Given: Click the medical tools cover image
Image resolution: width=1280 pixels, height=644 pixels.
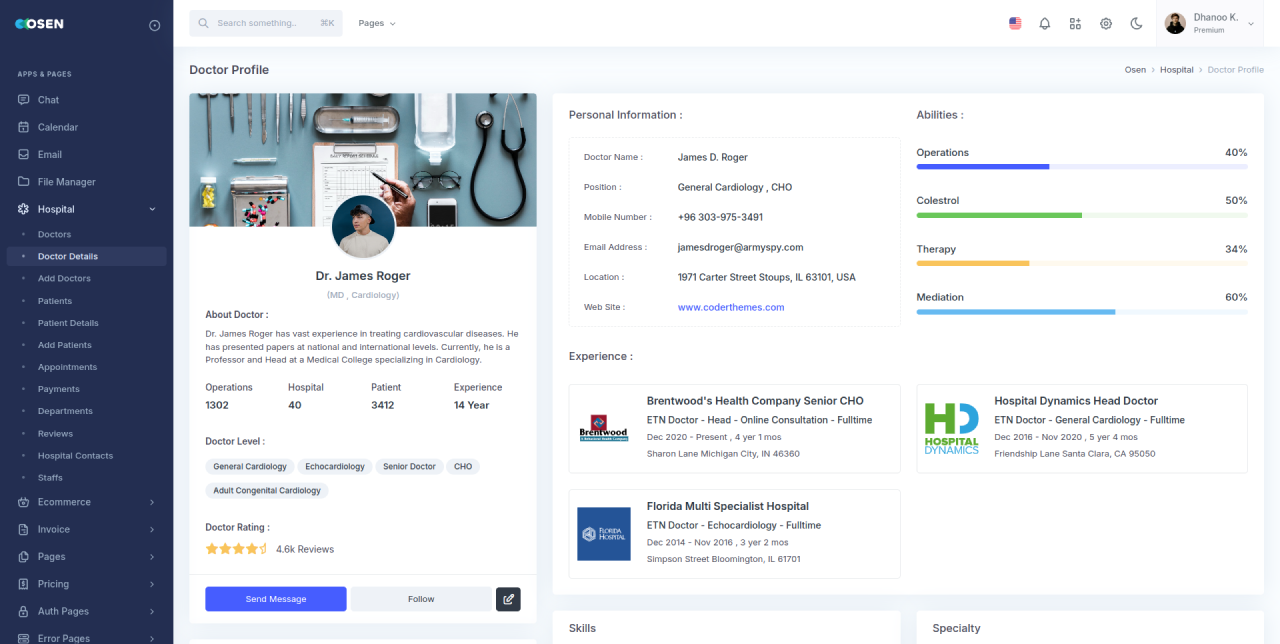Looking at the screenshot, I should pos(363,160).
